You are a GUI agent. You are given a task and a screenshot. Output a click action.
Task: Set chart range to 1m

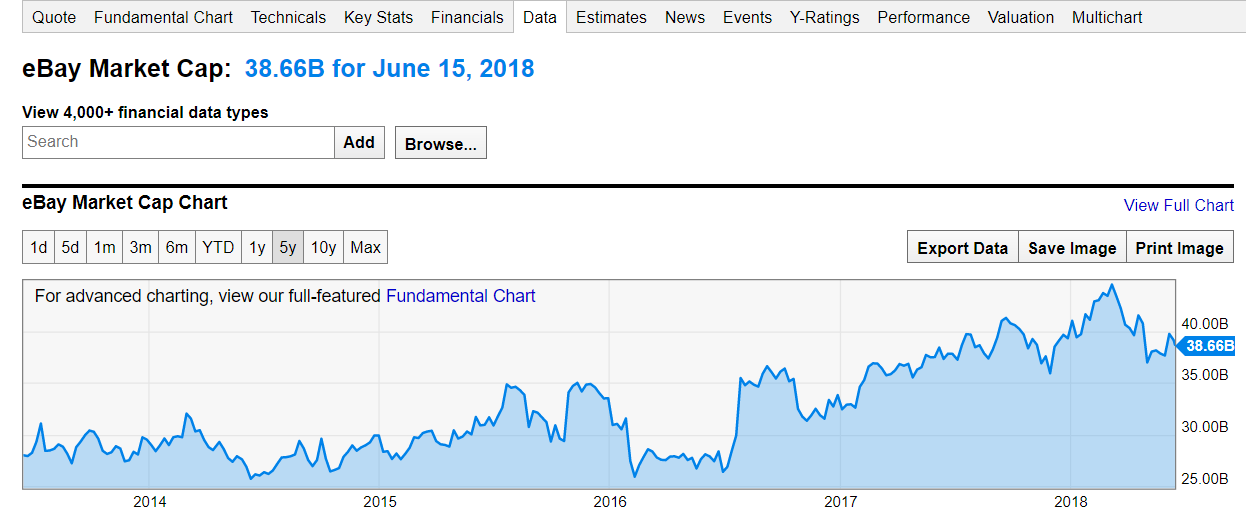[x=104, y=247]
